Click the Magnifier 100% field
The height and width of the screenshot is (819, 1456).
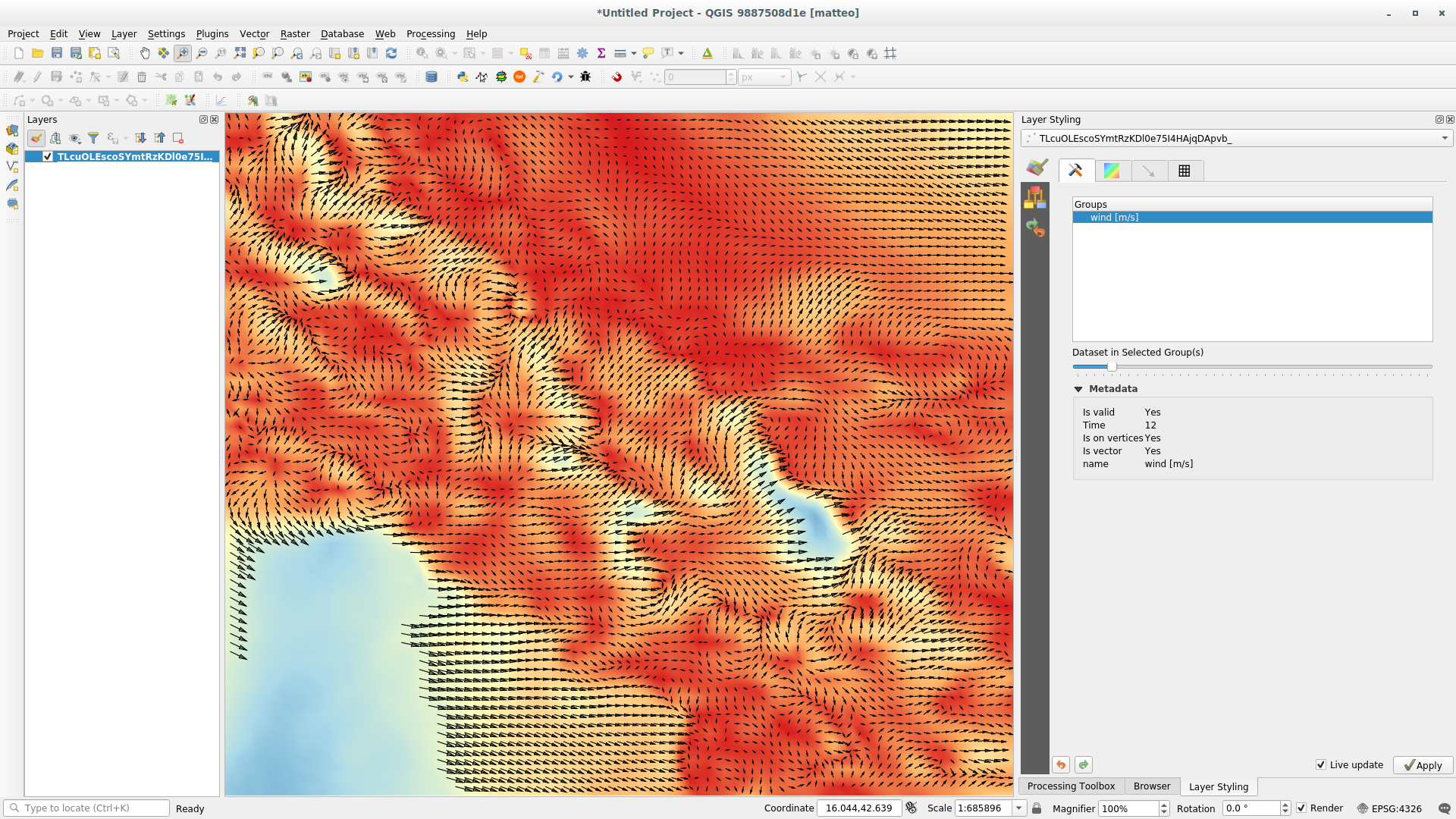(1128, 808)
